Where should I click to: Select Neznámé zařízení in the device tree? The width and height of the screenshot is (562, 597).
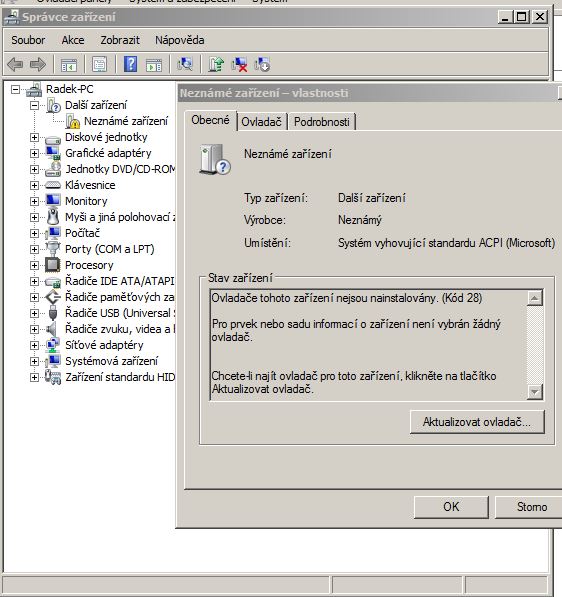pos(126,121)
